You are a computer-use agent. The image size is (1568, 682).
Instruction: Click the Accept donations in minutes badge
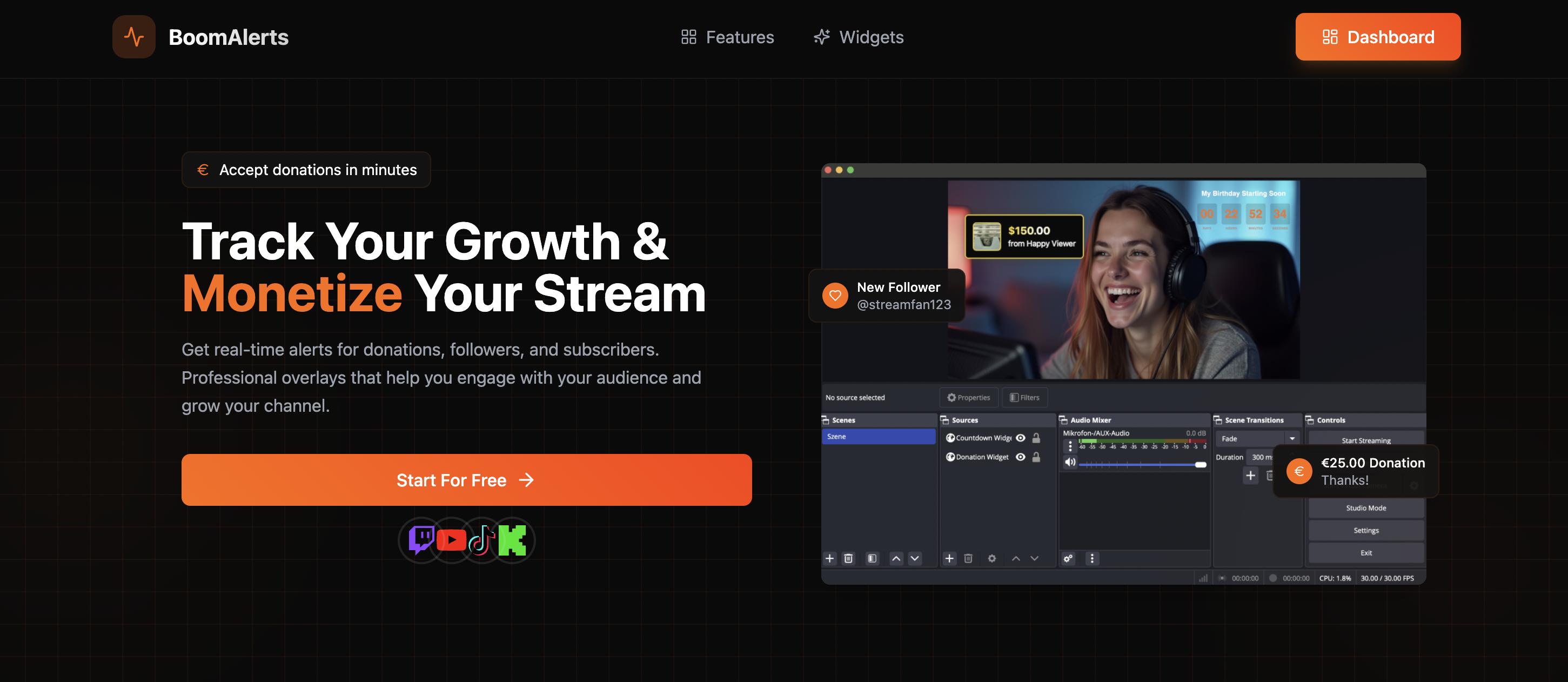pos(306,170)
